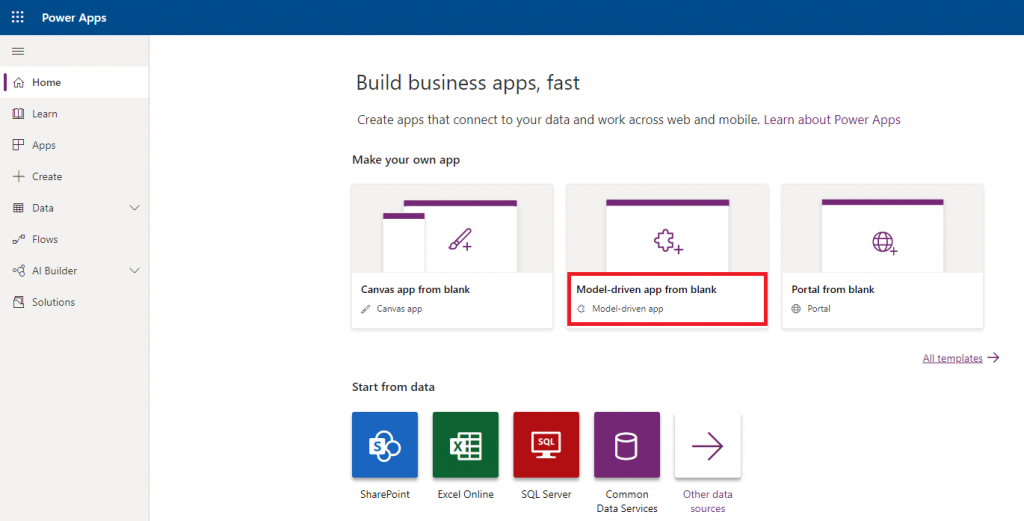
Task: Select Canvas app from blank title
Action: pos(415,289)
